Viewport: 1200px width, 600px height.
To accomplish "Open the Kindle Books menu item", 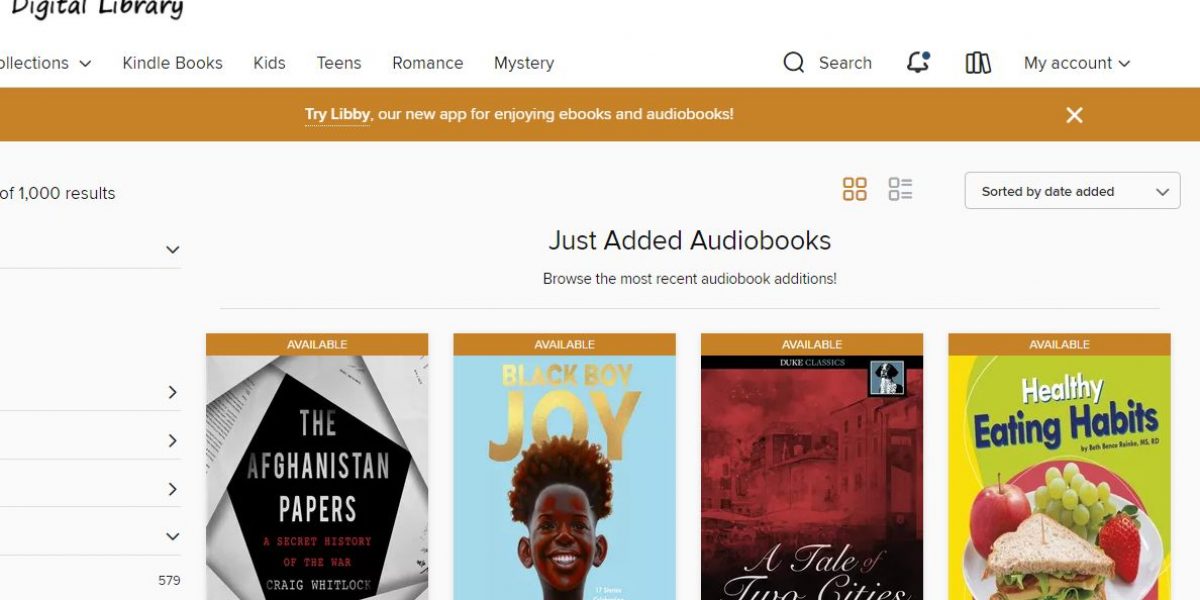I will pos(172,63).
